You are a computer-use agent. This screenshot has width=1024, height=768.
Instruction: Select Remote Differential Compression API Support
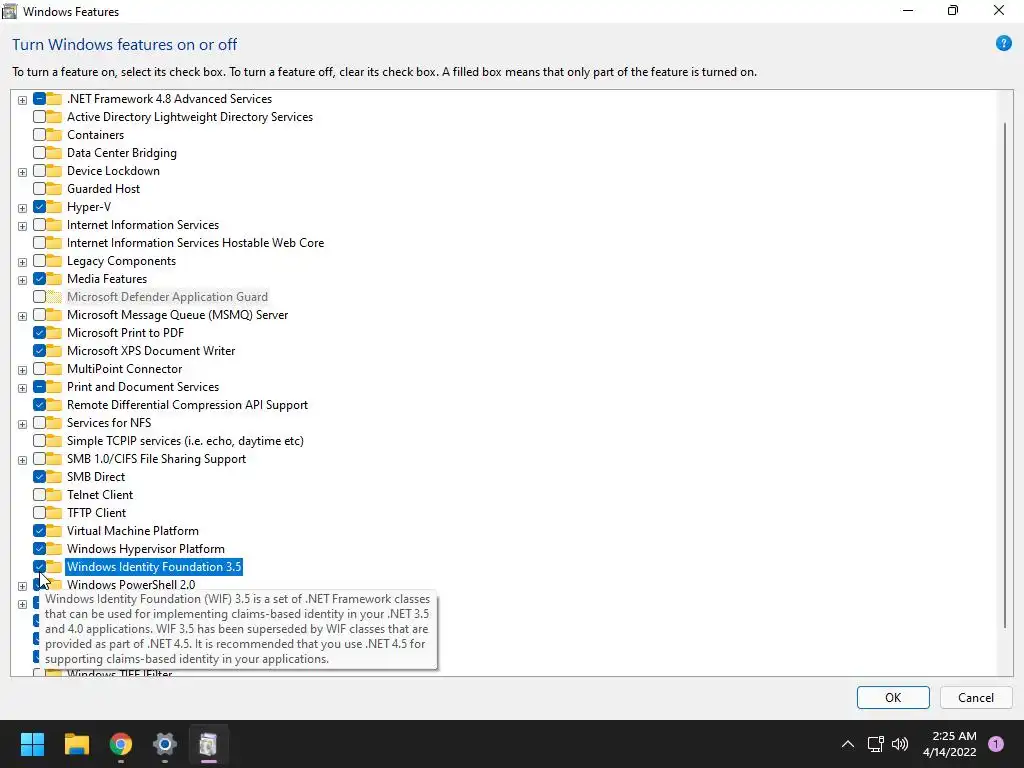tap(187, 405)
